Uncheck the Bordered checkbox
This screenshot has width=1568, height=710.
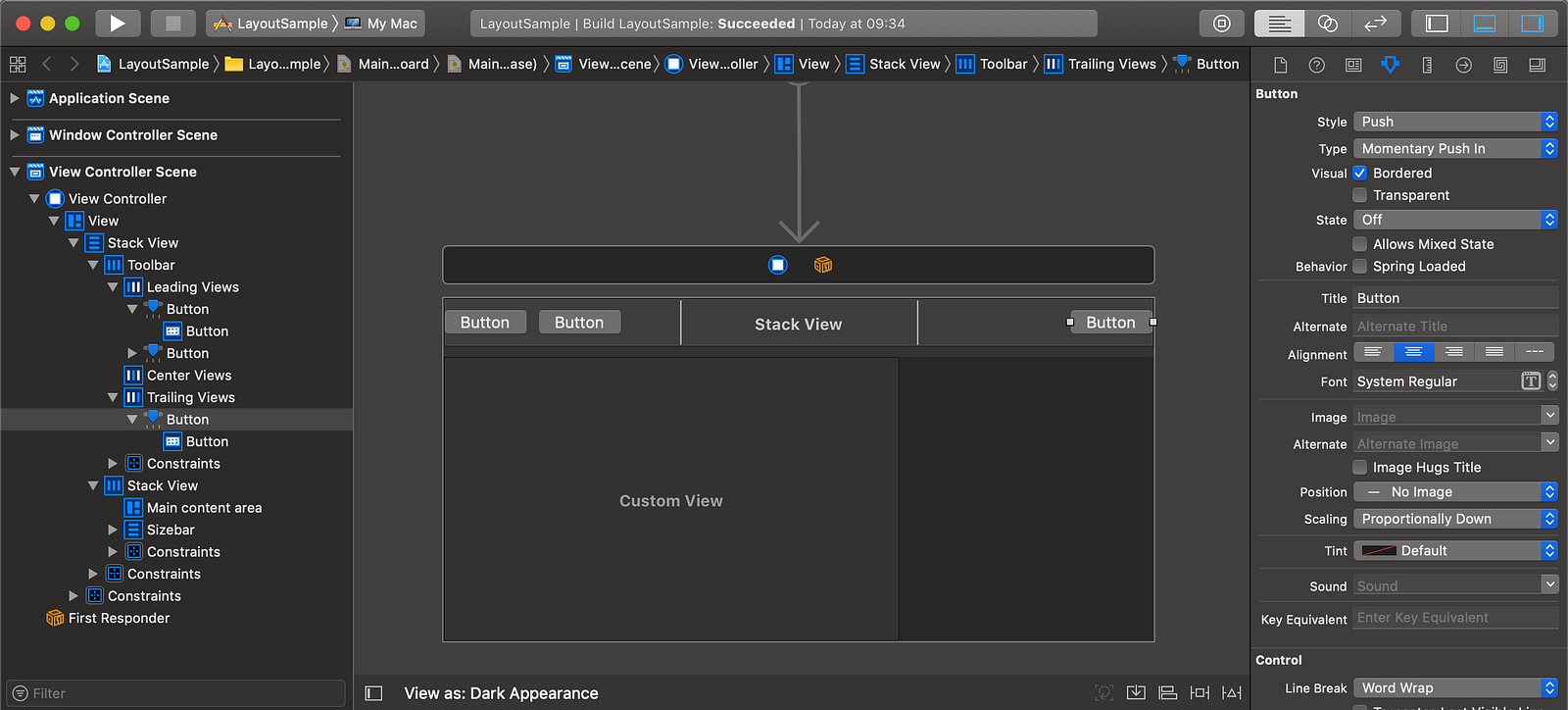click(1360, 173)
